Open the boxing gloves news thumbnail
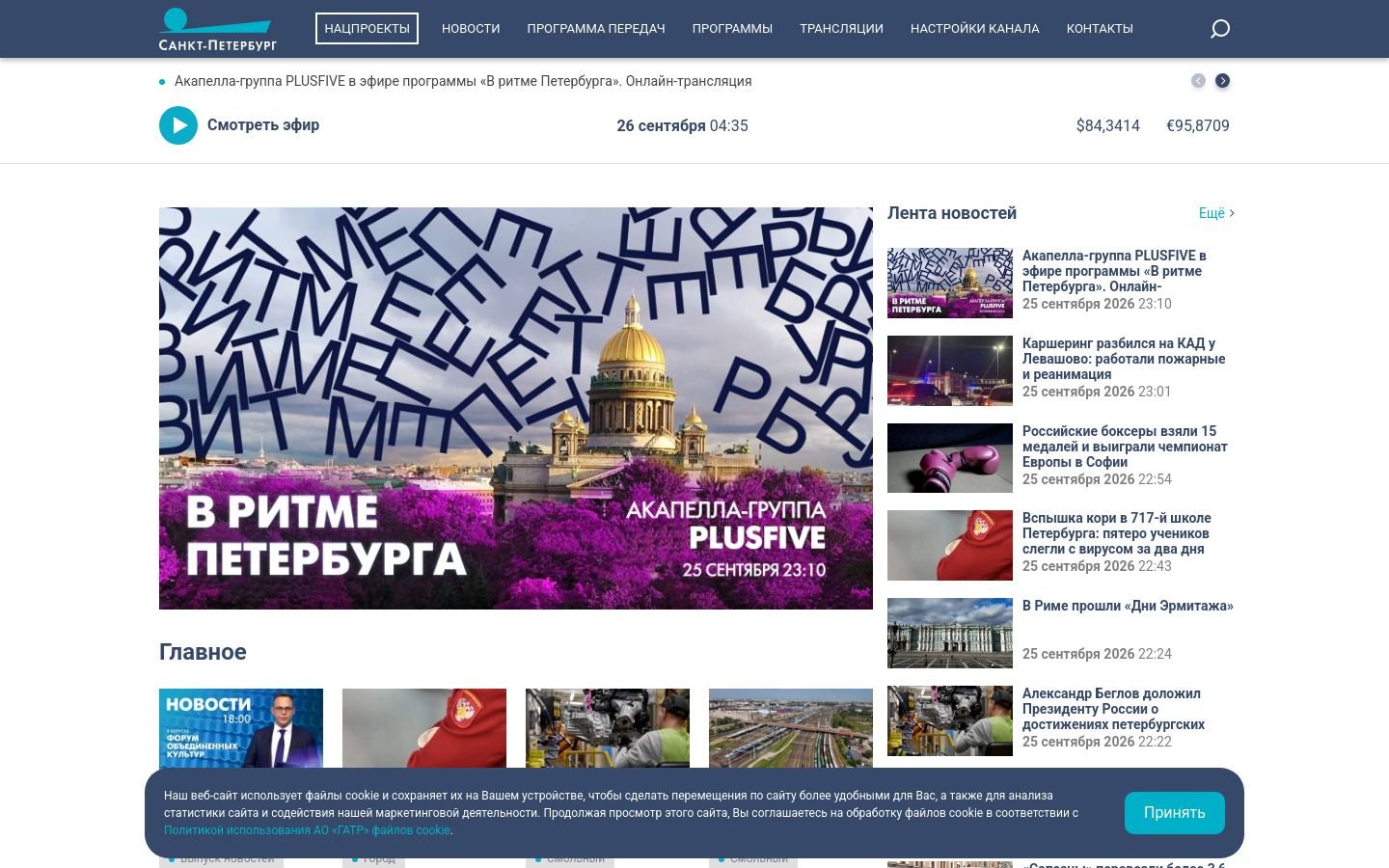Image resolution: width=1389 pixels, height=868 pixels. [x=950, y=459]
